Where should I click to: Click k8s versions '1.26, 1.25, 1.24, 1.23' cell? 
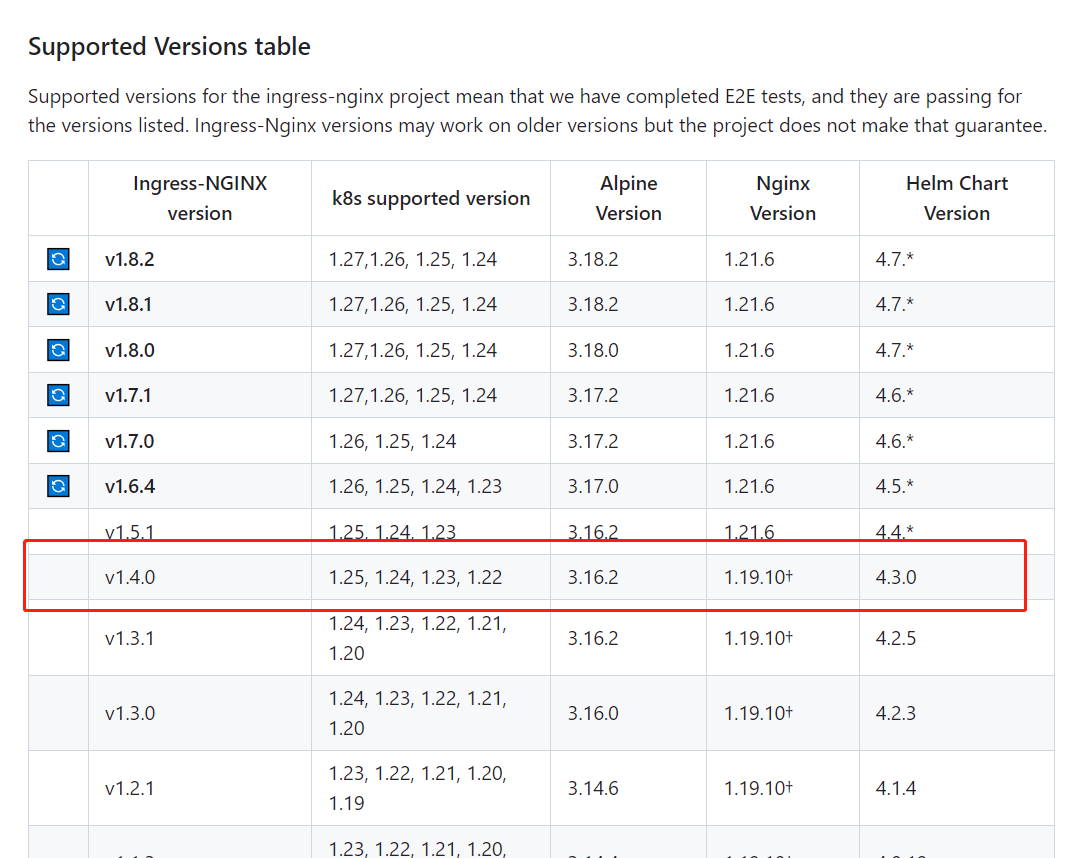[430, 486]
